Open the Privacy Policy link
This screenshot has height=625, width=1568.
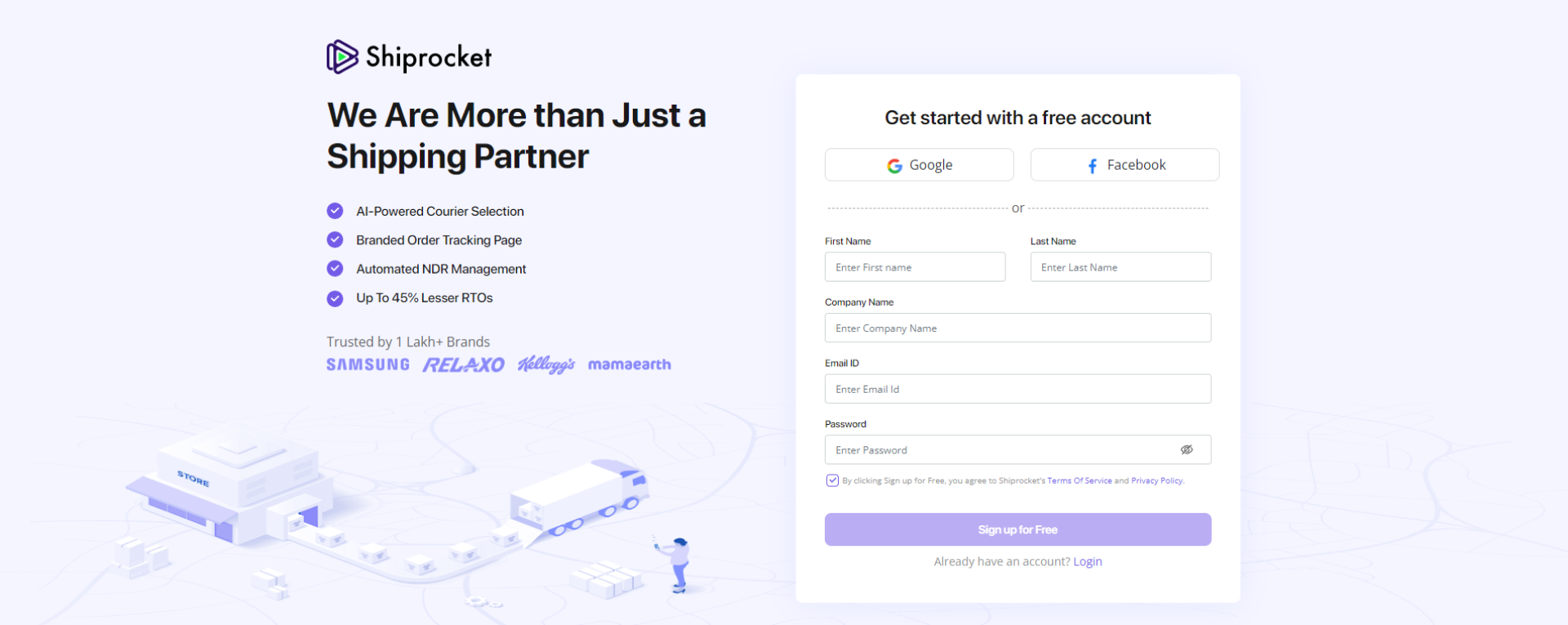(x=1156, y=481)
